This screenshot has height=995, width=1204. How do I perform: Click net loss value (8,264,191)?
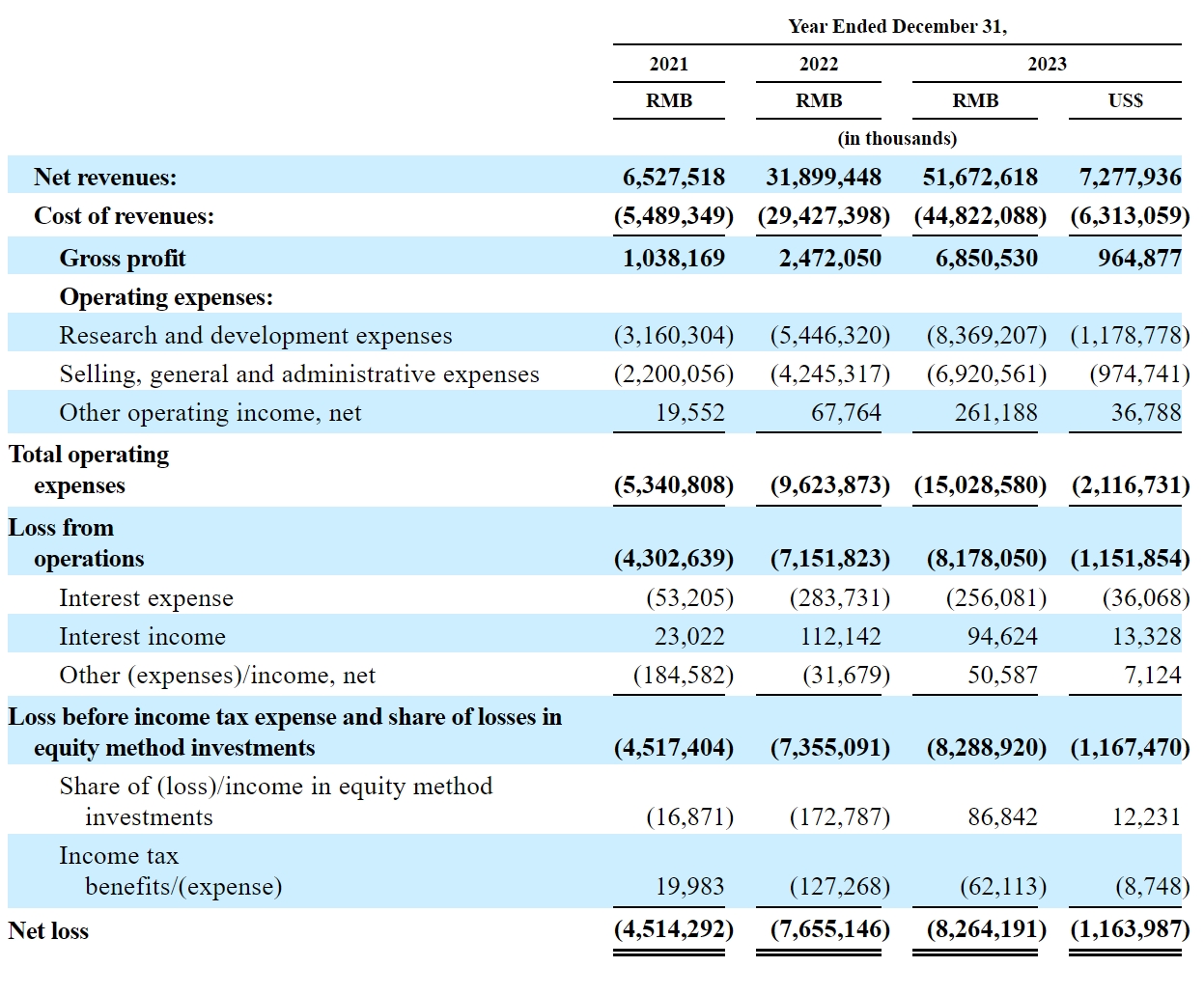(987, 929)
